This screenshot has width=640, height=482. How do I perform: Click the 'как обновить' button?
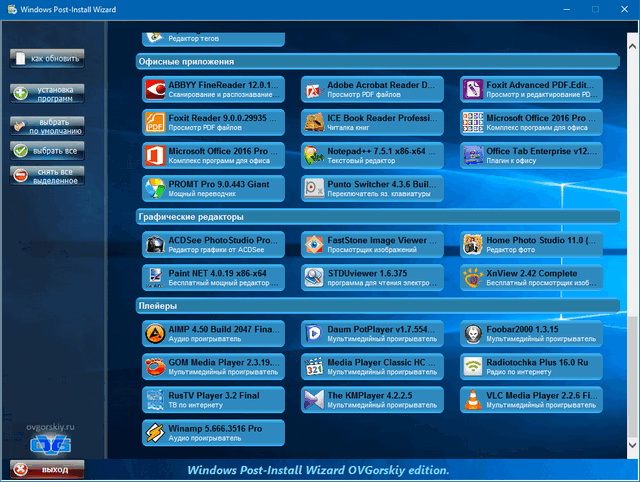pyautogui.click(x=47, y=59)
